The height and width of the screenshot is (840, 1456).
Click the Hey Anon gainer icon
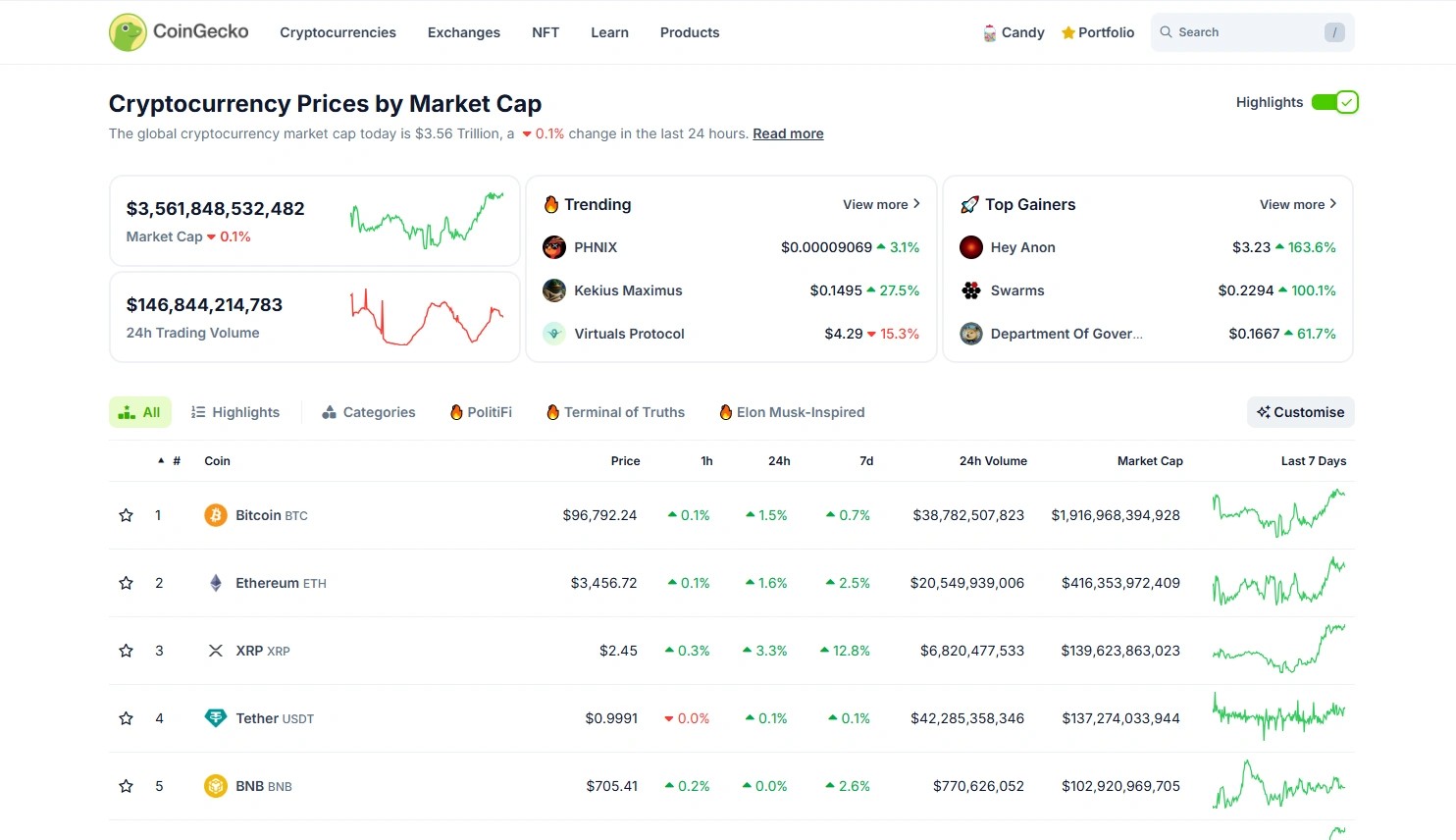971,247
